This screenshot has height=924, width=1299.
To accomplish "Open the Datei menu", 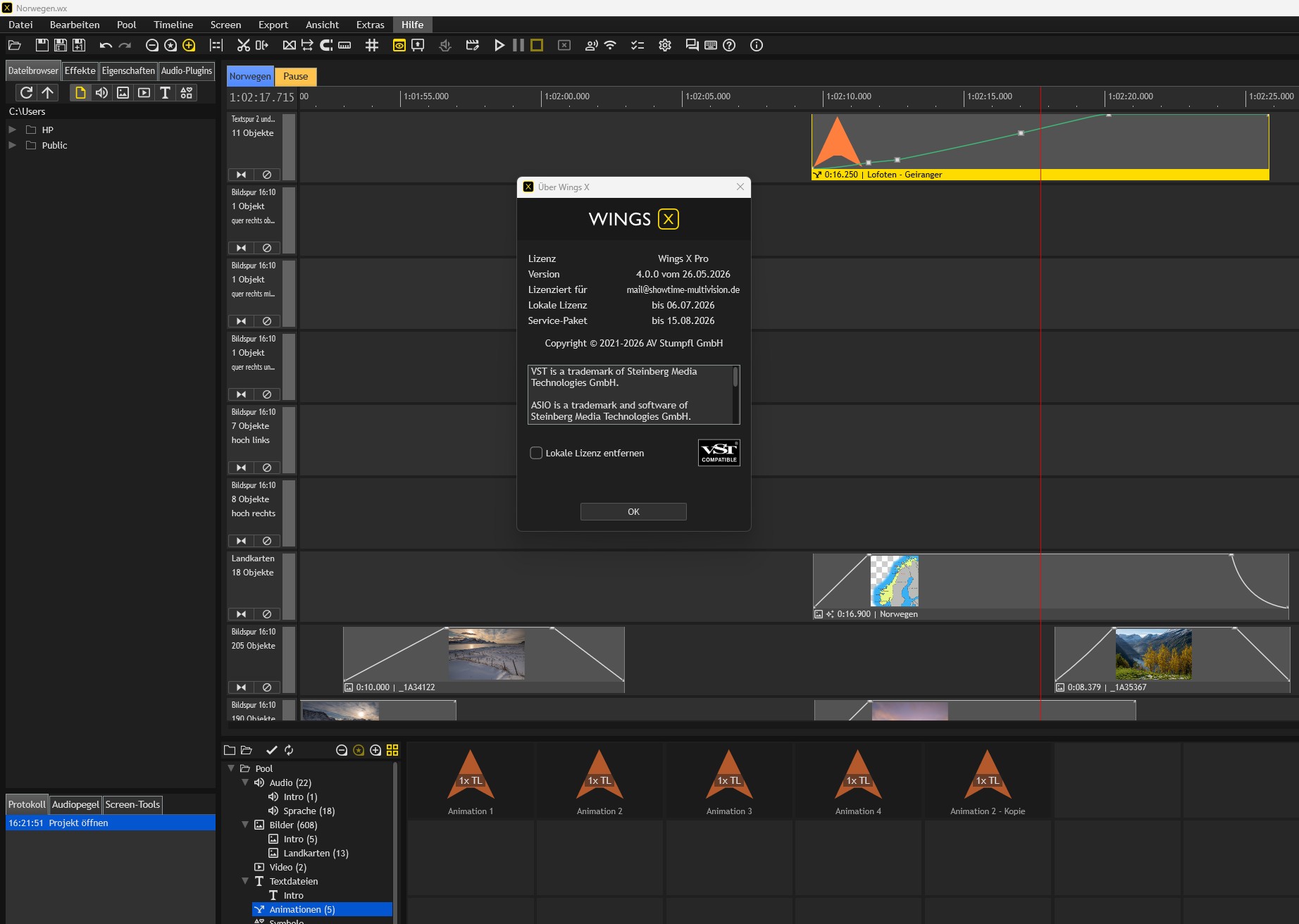I will pyautogui.click(x=20, y=25).
